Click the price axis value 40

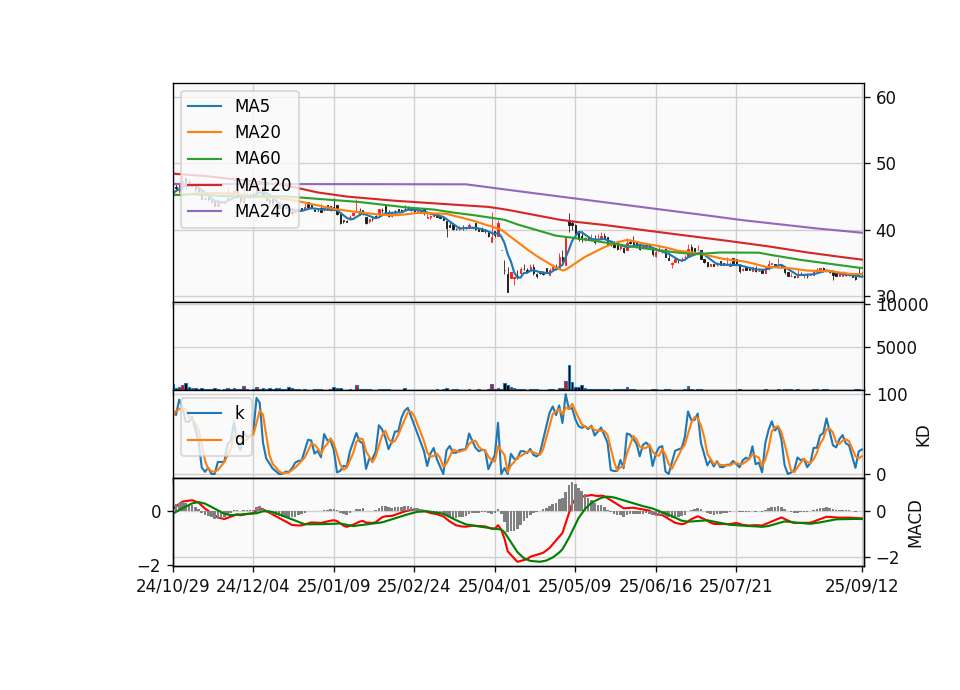(x=885, y=231)
